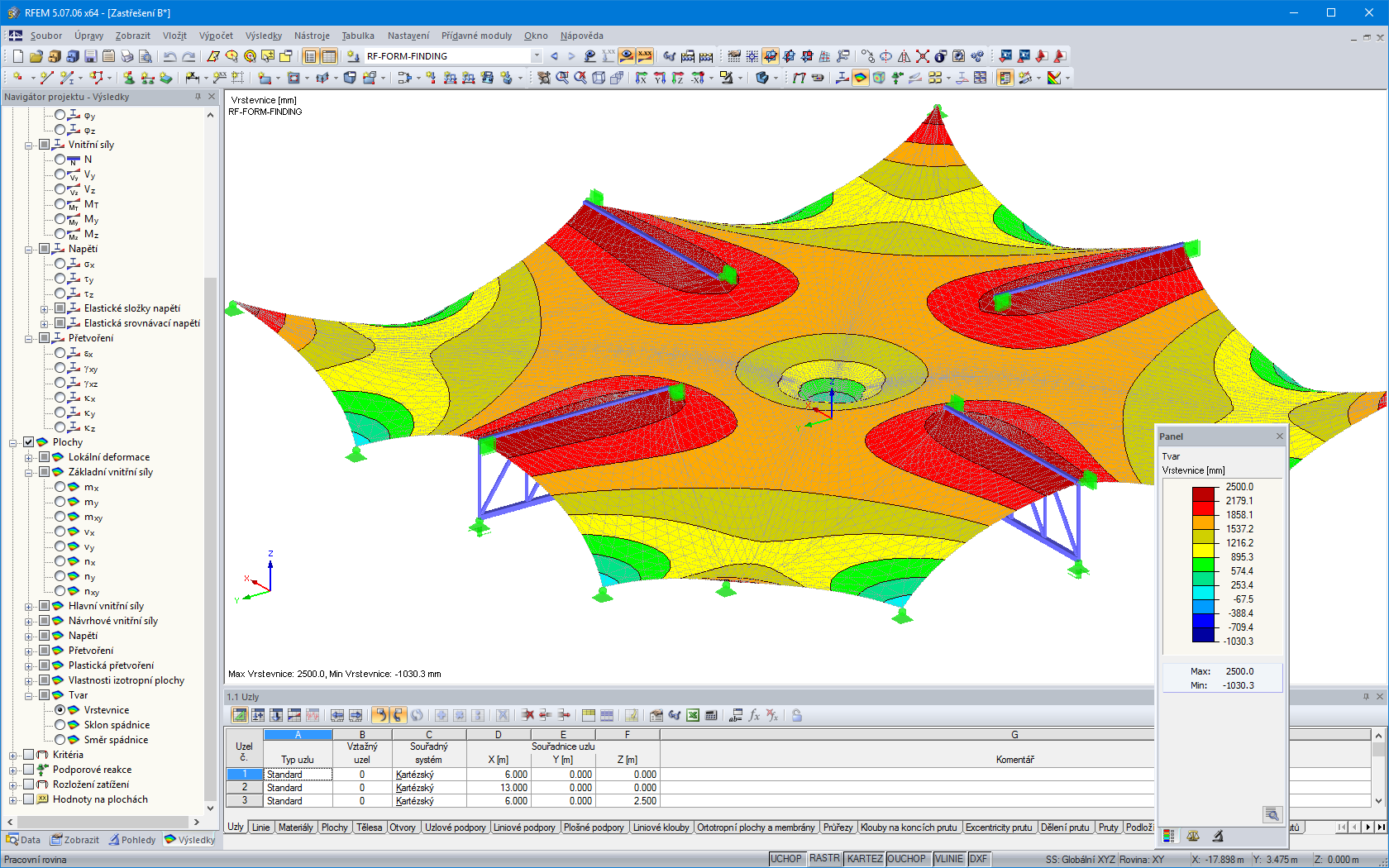Switch to the Zobrazit navigator tab
This screenshot has height=868, width=1389.
click(x=74, y=840)
